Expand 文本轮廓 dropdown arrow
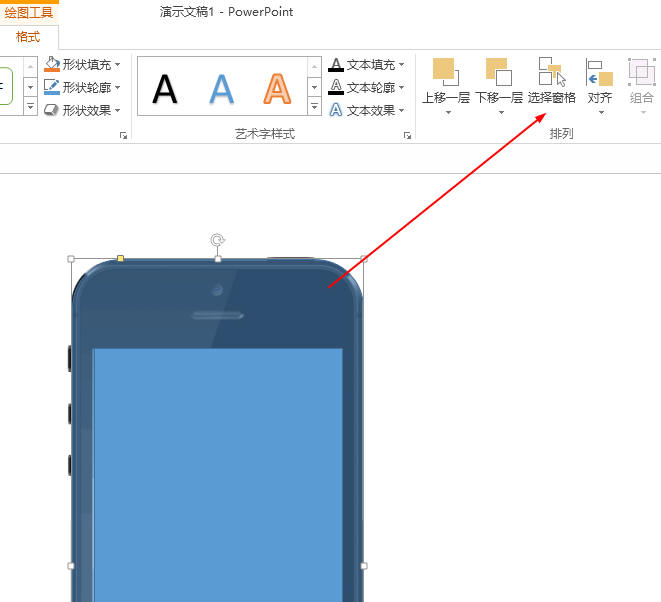 pos(401,87)
